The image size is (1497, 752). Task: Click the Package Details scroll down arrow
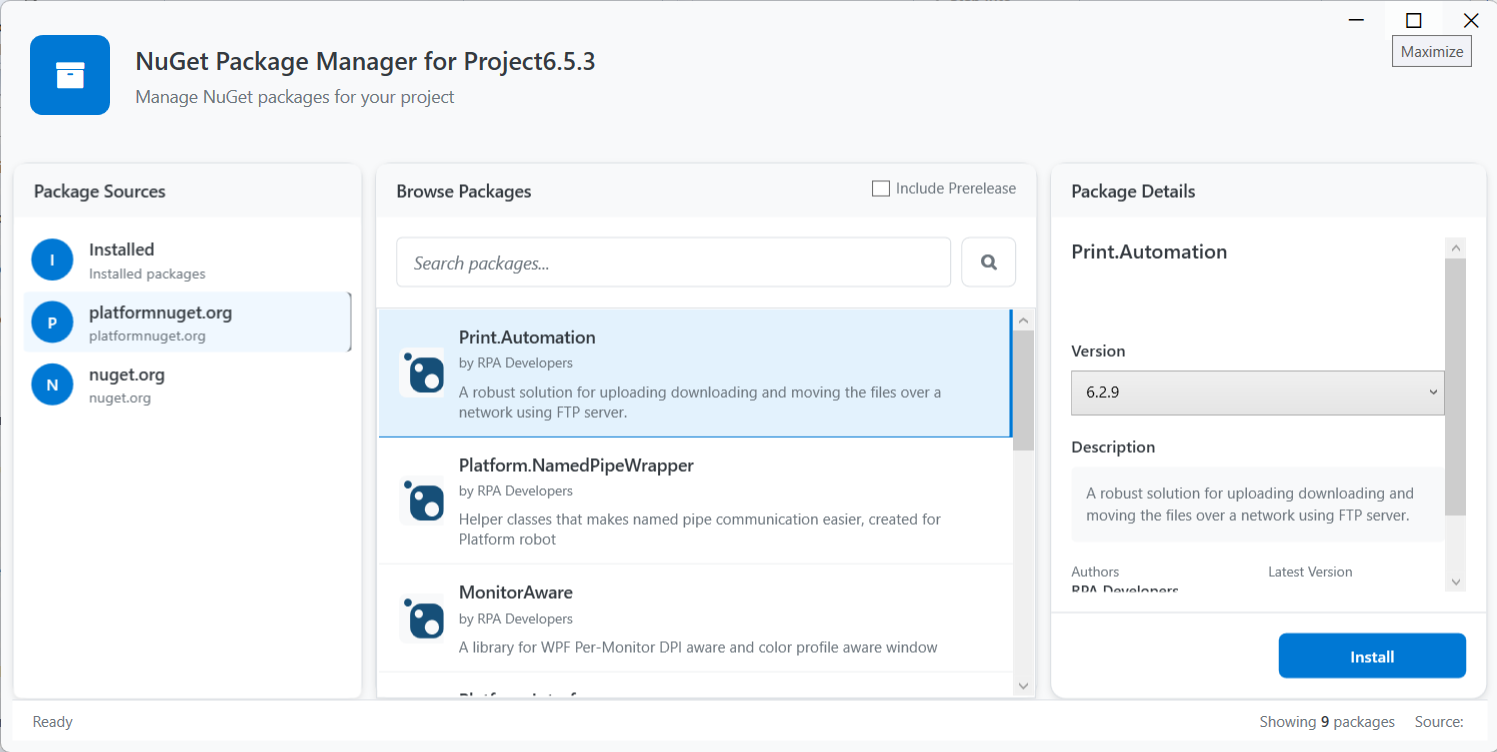(x=1456, y=581)
